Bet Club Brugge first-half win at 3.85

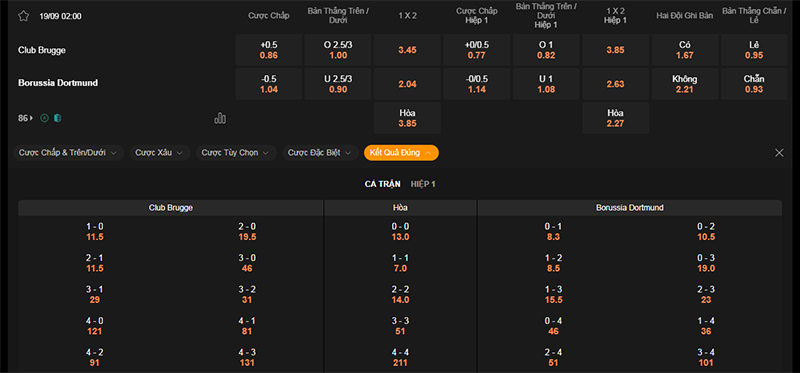(x=615, y=50)
